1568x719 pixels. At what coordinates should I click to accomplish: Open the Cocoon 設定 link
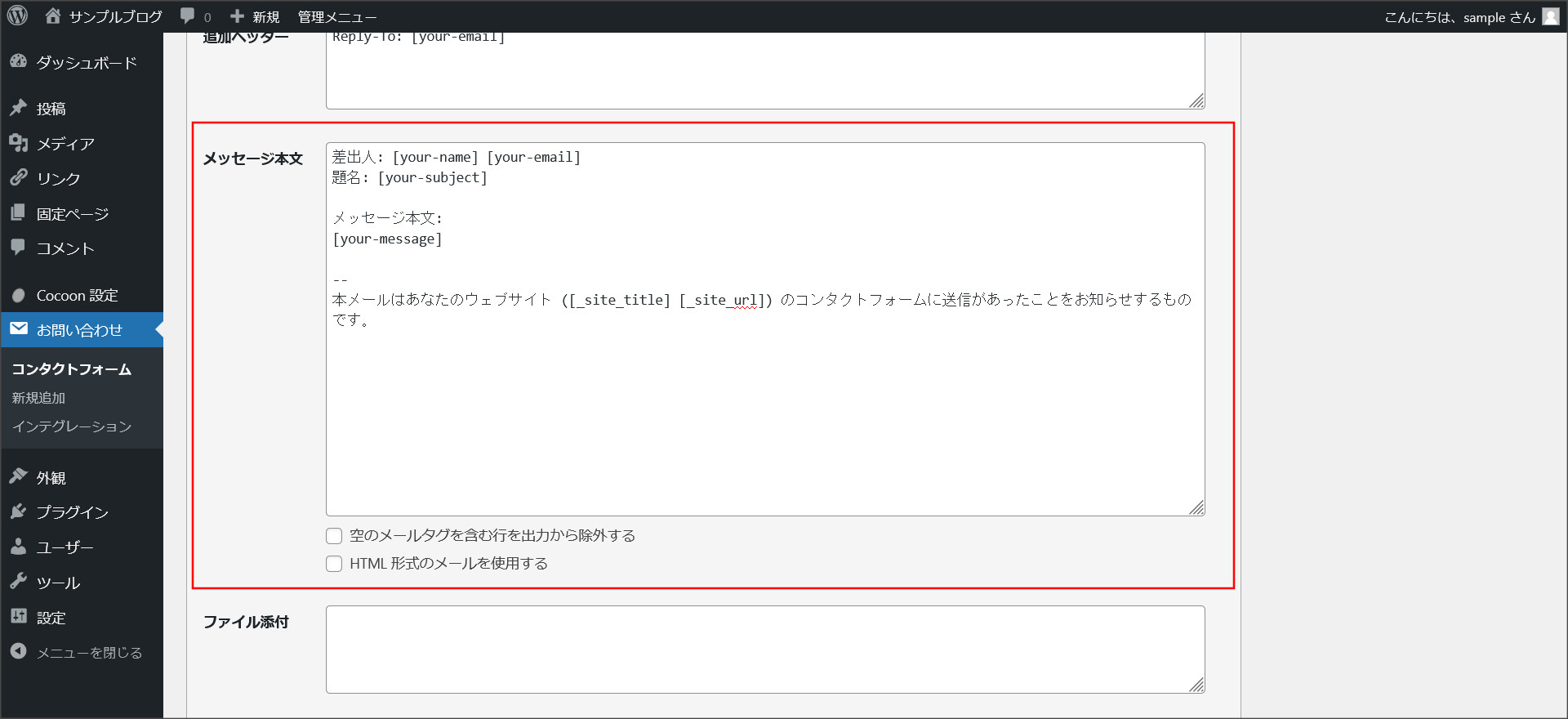77,295
